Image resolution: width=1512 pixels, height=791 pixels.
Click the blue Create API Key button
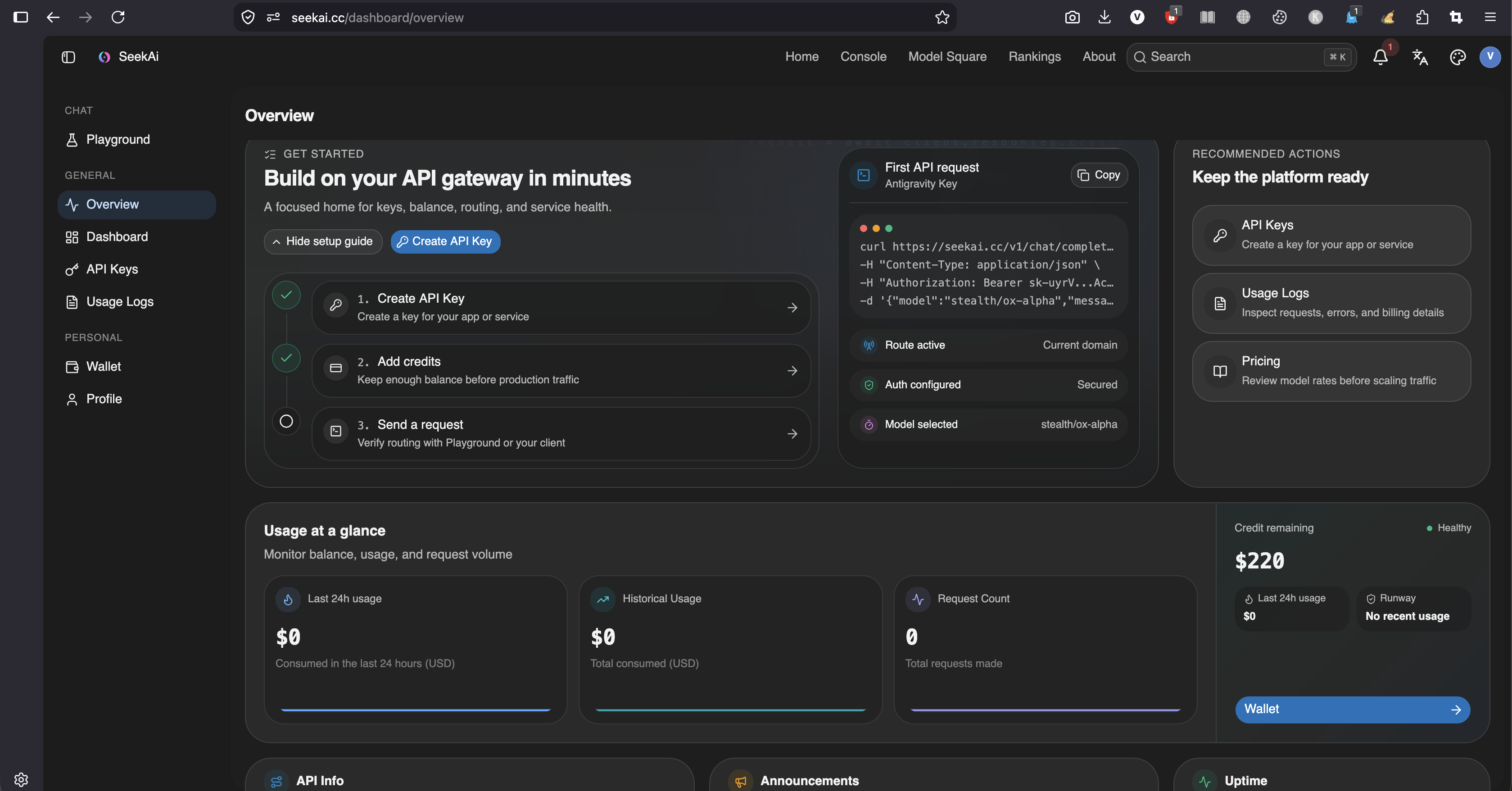pos(445,241)
